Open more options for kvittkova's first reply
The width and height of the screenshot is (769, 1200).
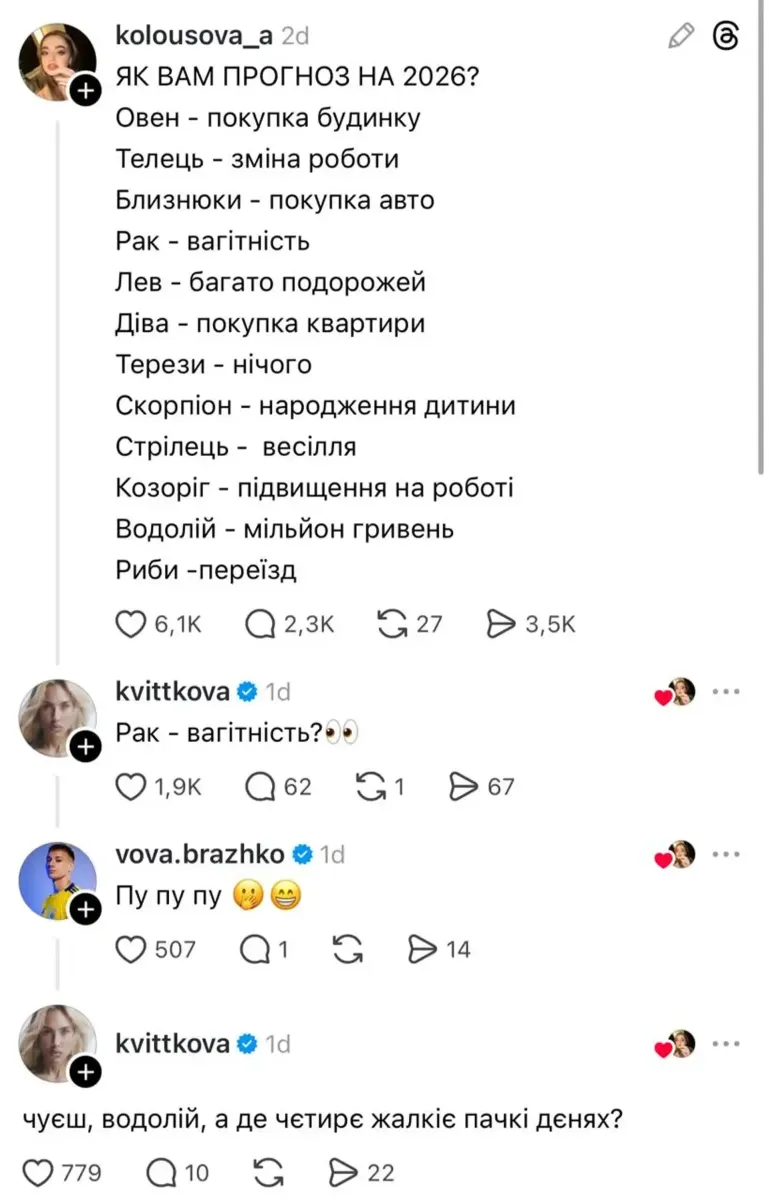coord(726,691)
